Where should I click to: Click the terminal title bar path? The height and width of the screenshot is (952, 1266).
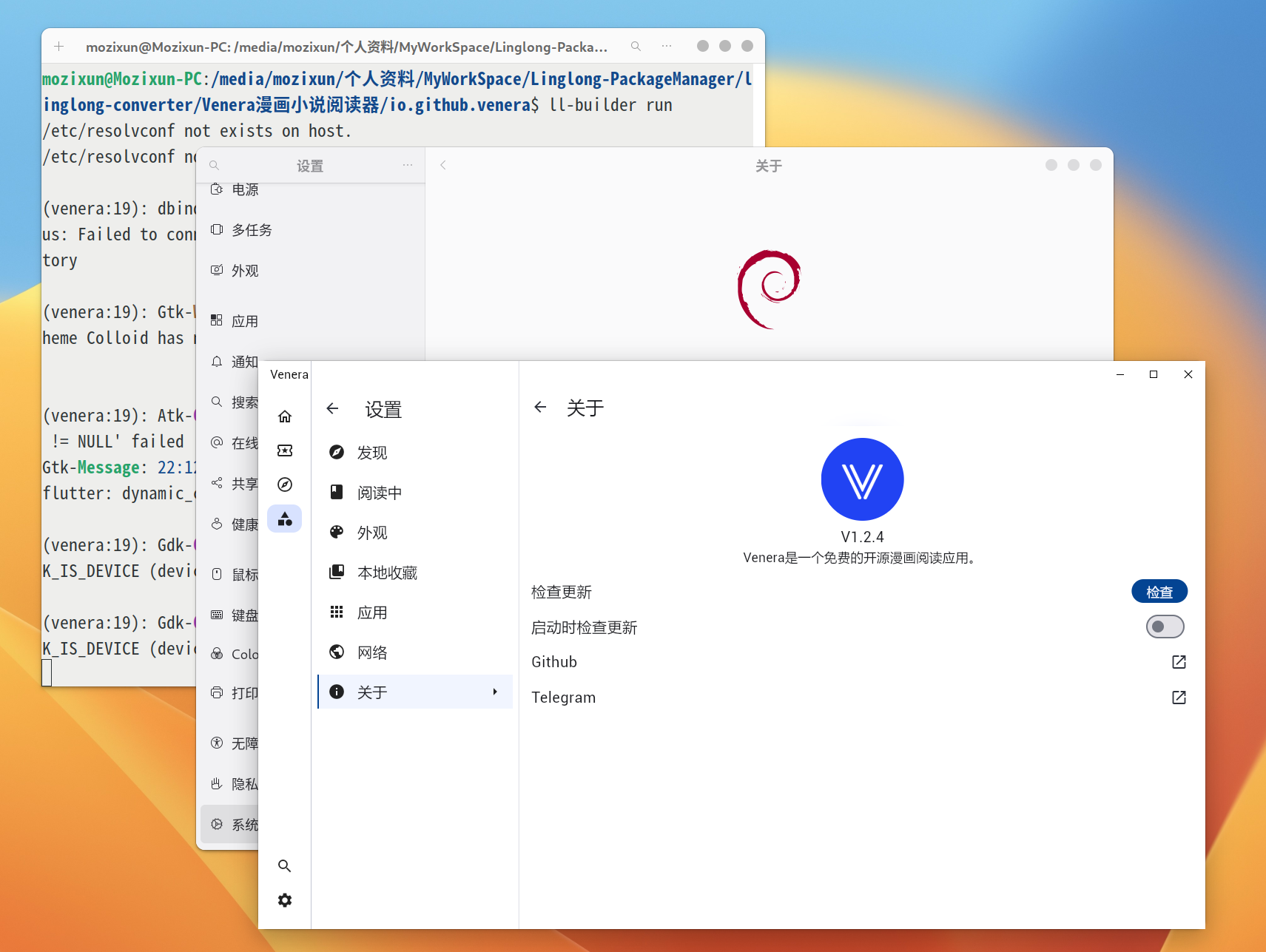tap(346, 47)
